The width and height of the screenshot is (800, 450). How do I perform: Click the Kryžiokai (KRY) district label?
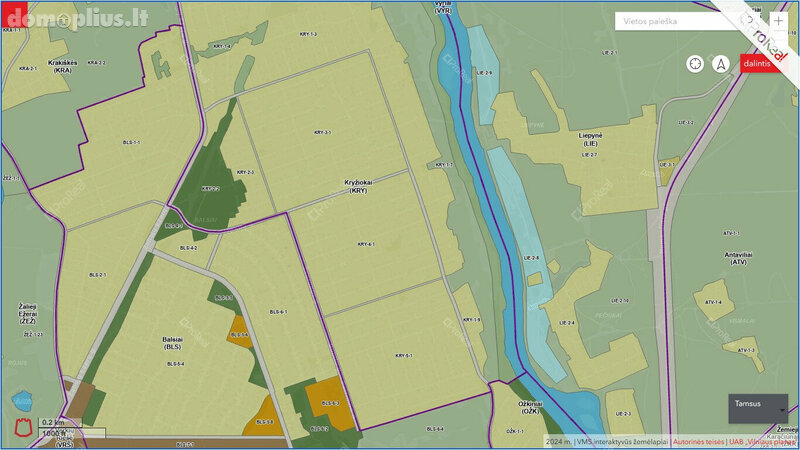click(358, 186)
